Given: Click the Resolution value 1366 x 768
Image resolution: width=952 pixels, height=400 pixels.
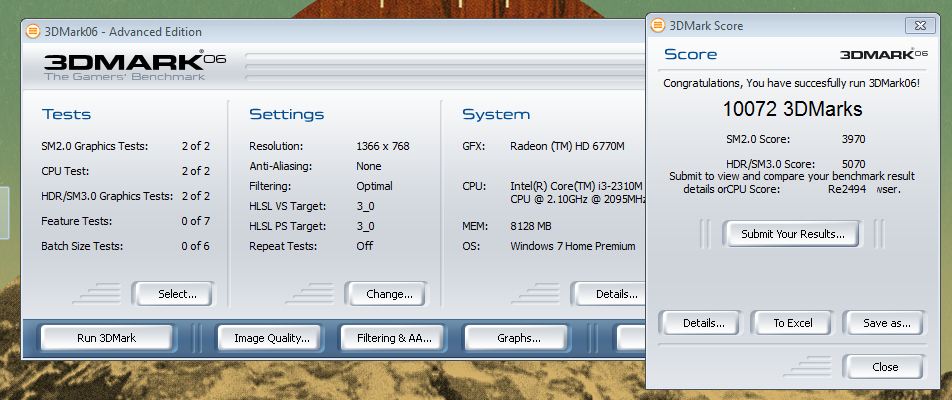Looking at the screenshot, I should pos(382,146).
